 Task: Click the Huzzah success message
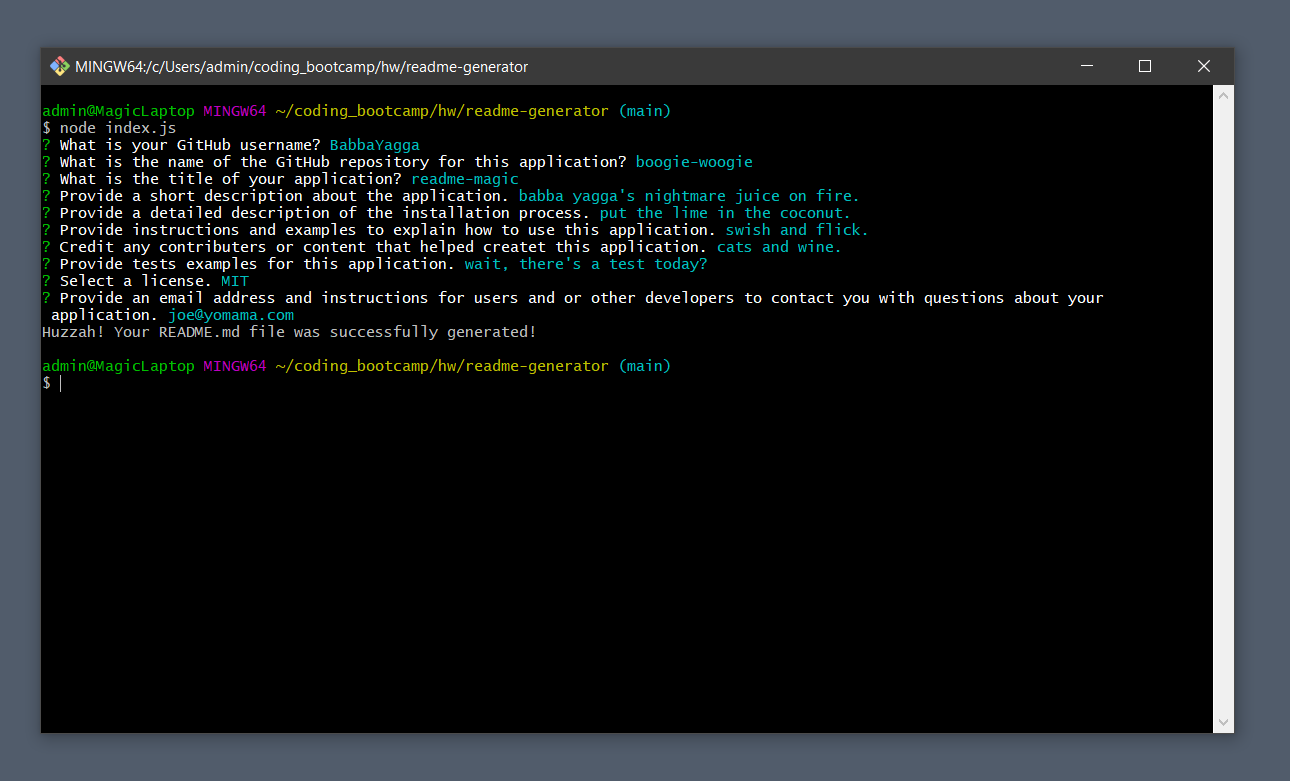pyautogui.click(x=288, y=331)
